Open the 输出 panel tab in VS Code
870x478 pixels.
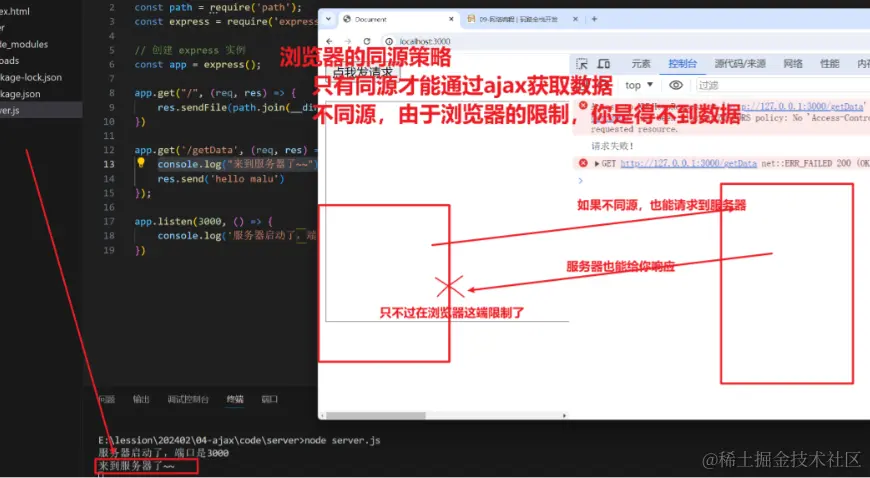pos(141,399)
